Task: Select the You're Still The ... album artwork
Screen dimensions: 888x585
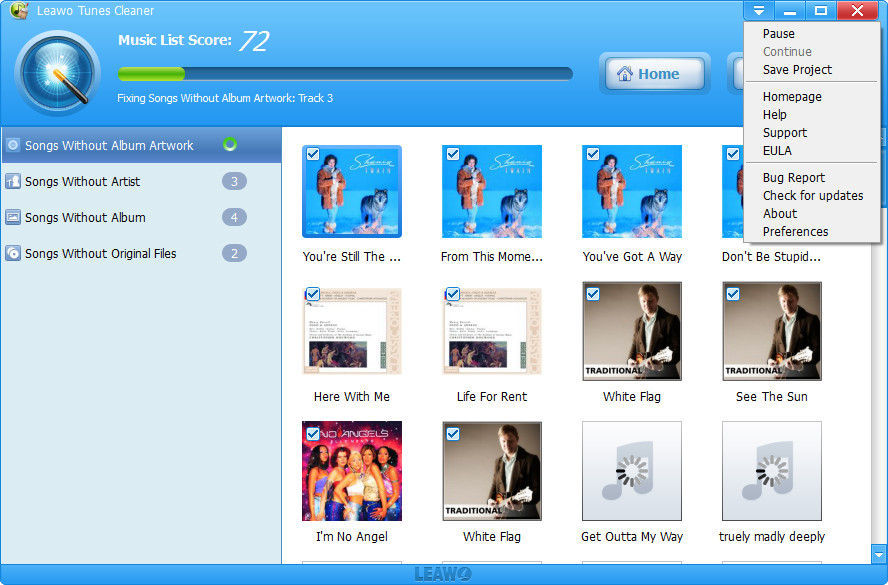Action: click(x=352, y=191)
